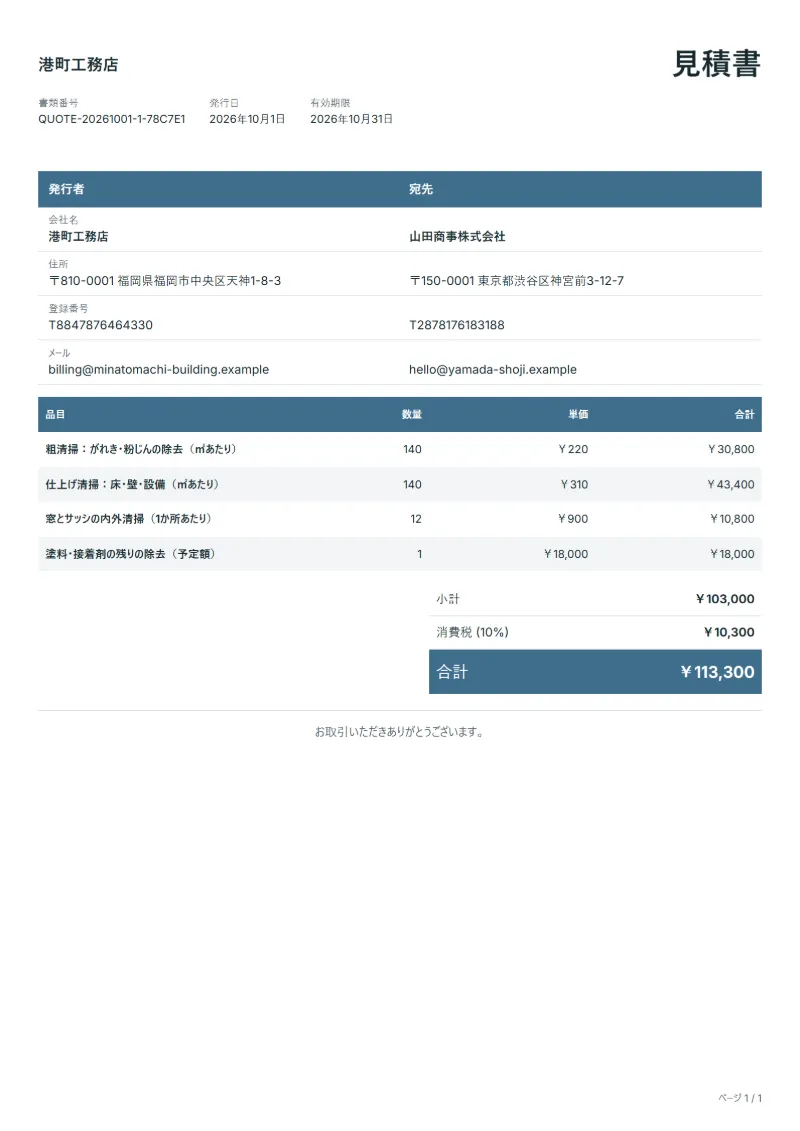Select address 〒810-0001 福岡県福岡市中央区天神1-8-3
The height and width of the screenshot is (1131, 800).
pos(165,281)
